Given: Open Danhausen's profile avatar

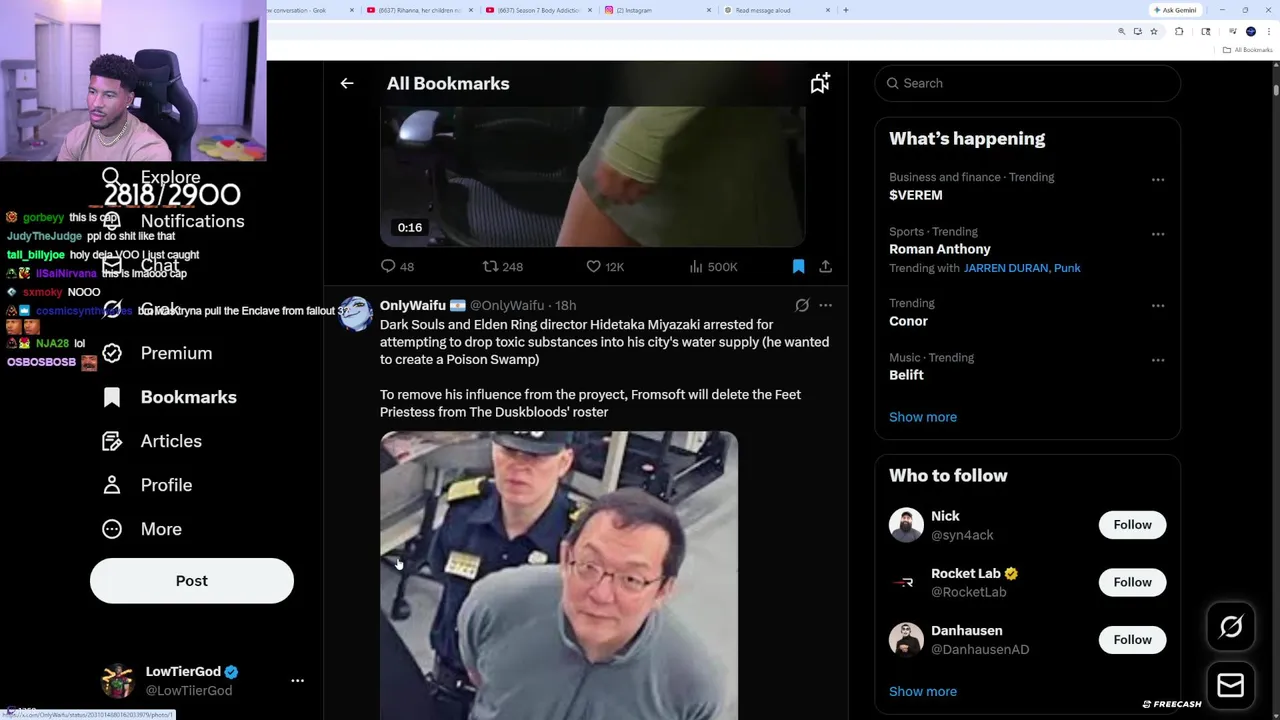Looking at the screenshot, I should click(x=906, y=640).
